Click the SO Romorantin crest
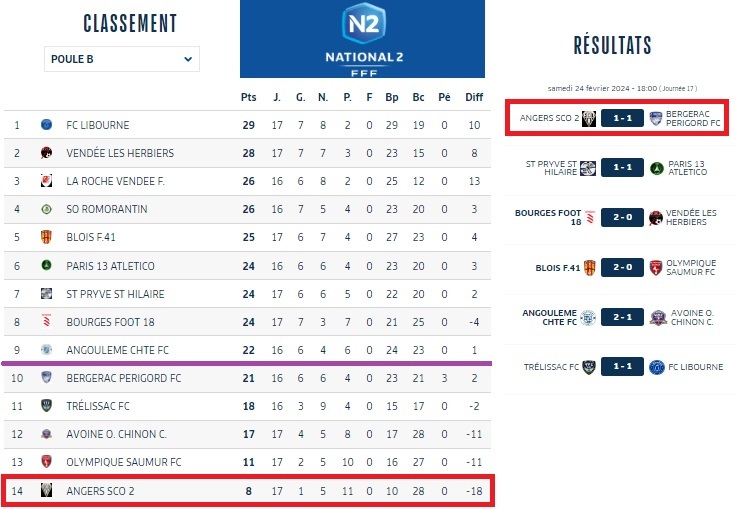 click(46, 209)
